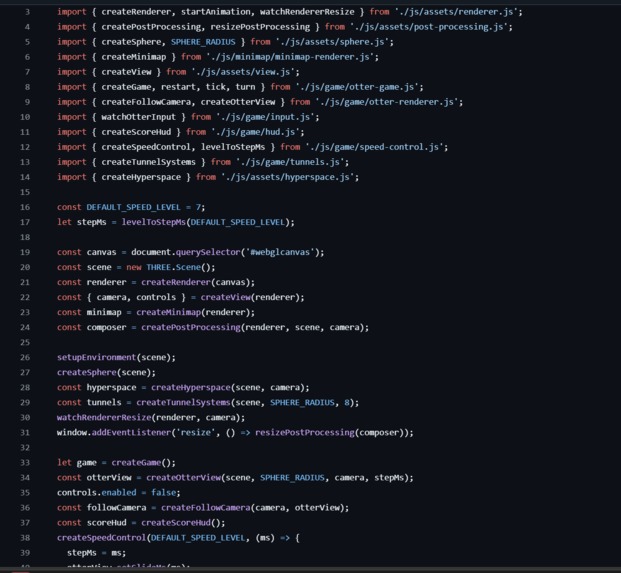This screenshot has height=573, width=621.
Task: Click addEventListener on line 31
Action: (131, 433)
